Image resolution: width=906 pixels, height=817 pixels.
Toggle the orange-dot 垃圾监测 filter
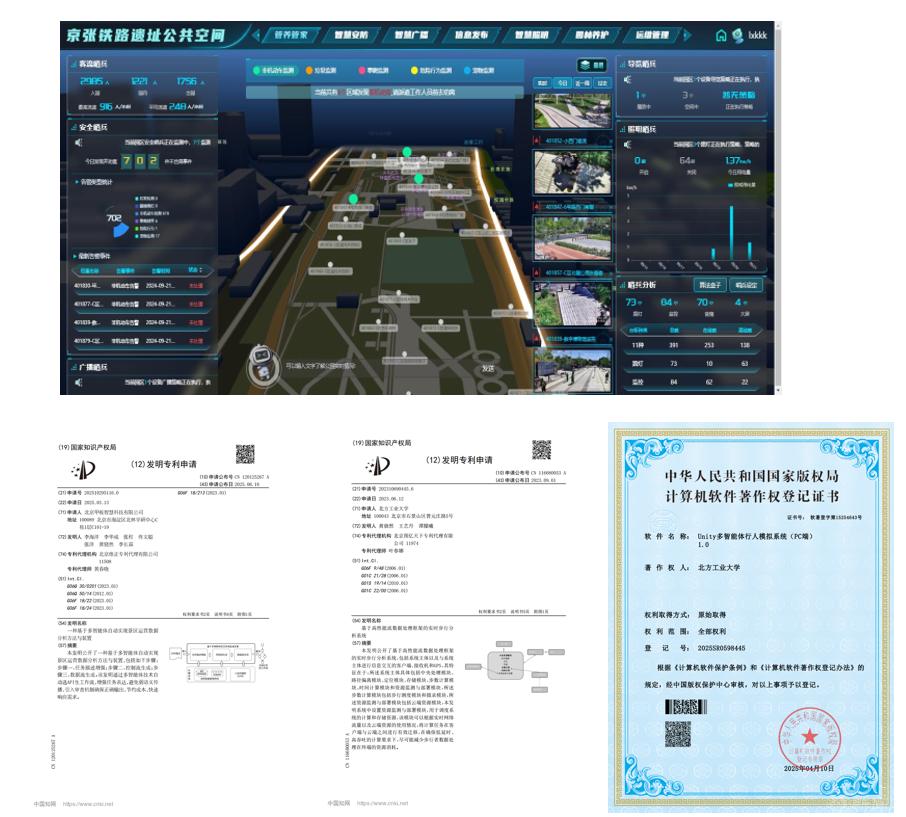click(x=325, y=71)
